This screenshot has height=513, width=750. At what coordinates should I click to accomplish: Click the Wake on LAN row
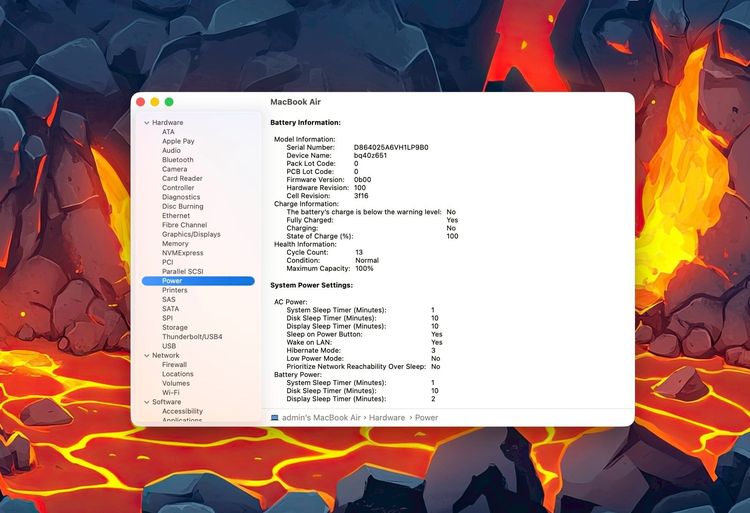coord(364,343)
